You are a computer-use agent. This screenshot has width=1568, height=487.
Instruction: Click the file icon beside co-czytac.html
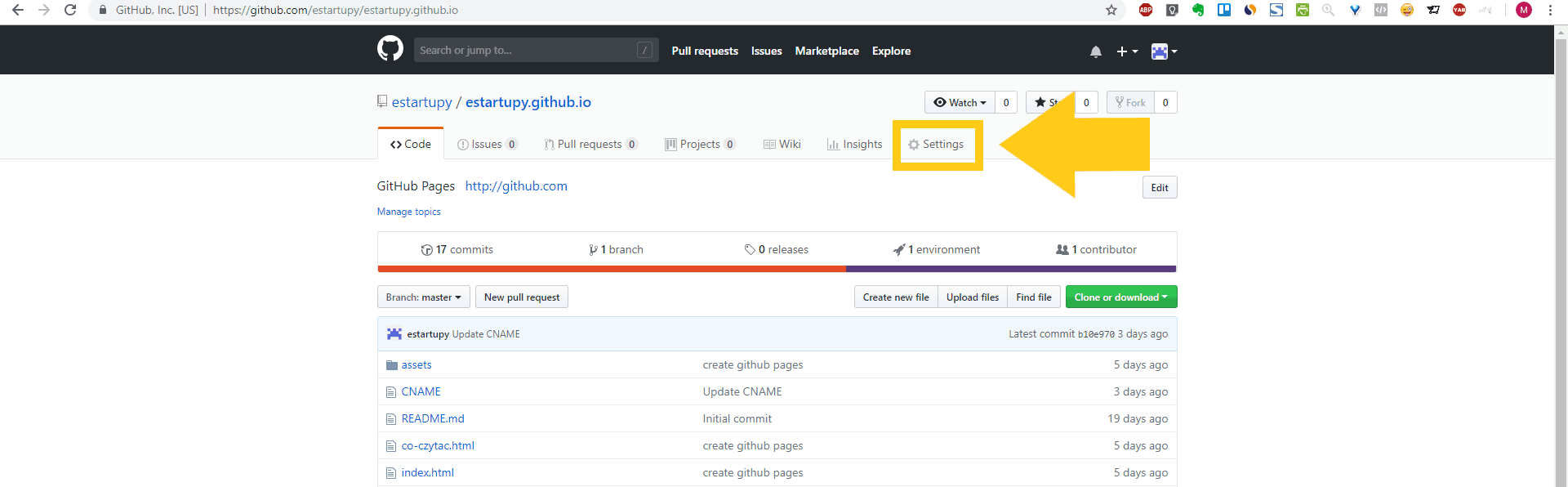coord(391,446)
